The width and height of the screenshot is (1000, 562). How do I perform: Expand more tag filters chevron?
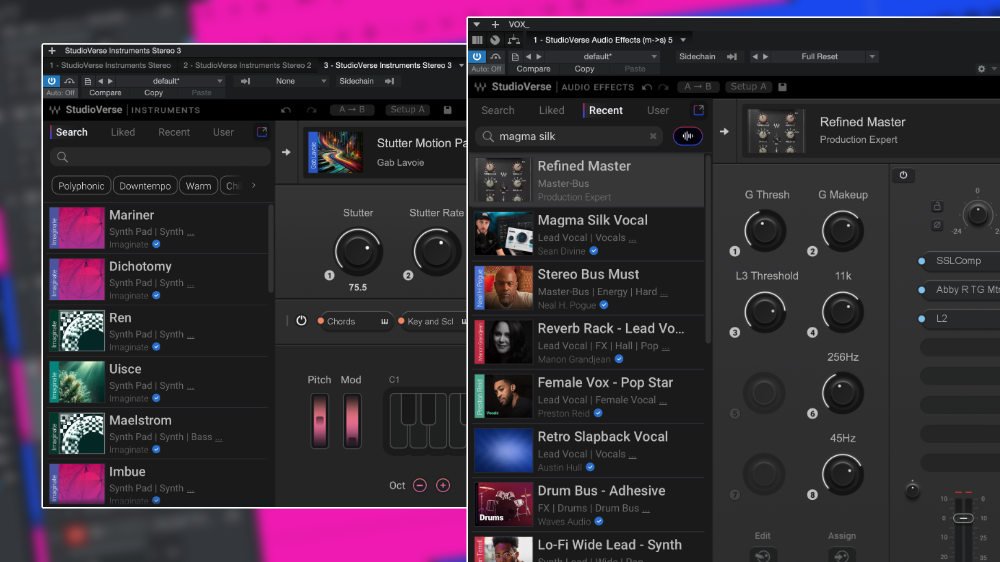[254, 186]
